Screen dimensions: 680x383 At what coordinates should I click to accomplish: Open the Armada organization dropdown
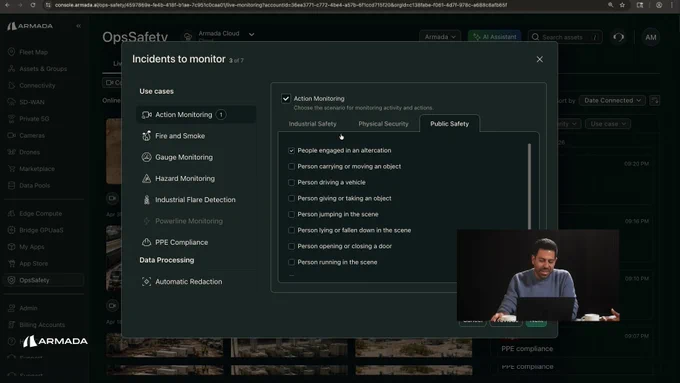coord(440,37)
